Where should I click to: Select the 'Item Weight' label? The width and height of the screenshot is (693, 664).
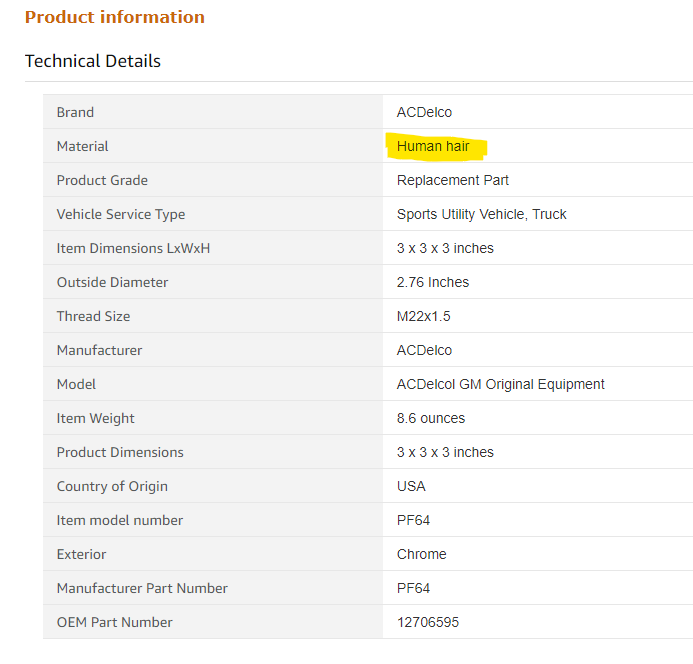(x=95, y=419)
